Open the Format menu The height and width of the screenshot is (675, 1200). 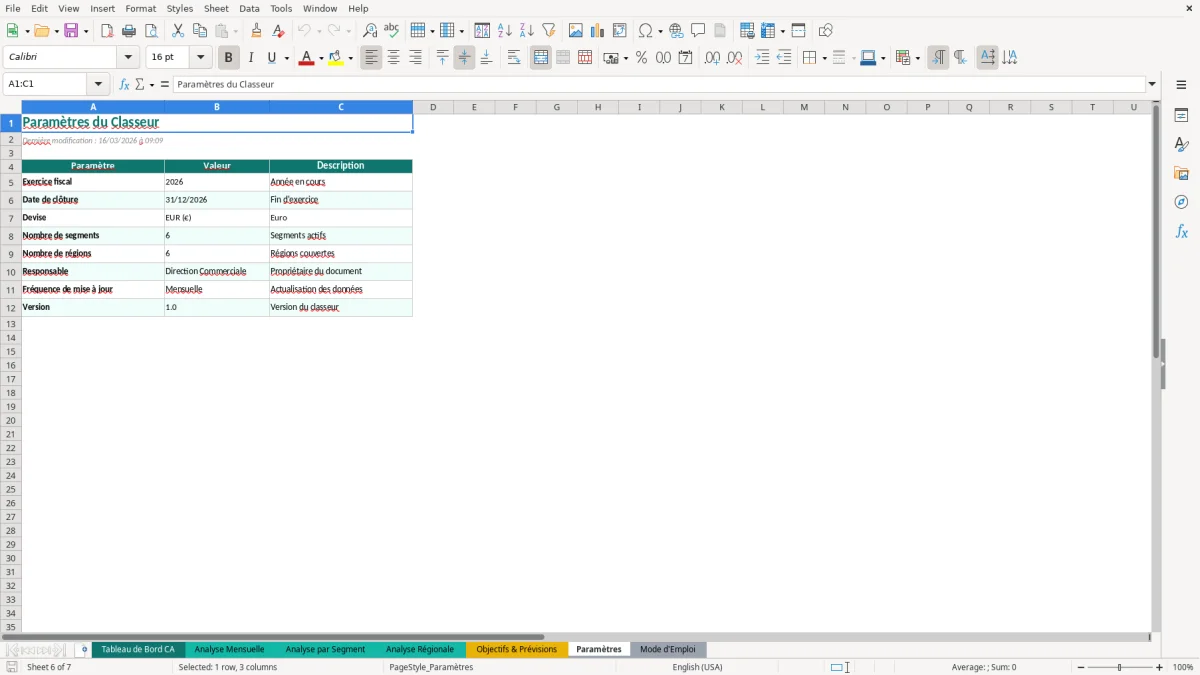coord(140,8)
